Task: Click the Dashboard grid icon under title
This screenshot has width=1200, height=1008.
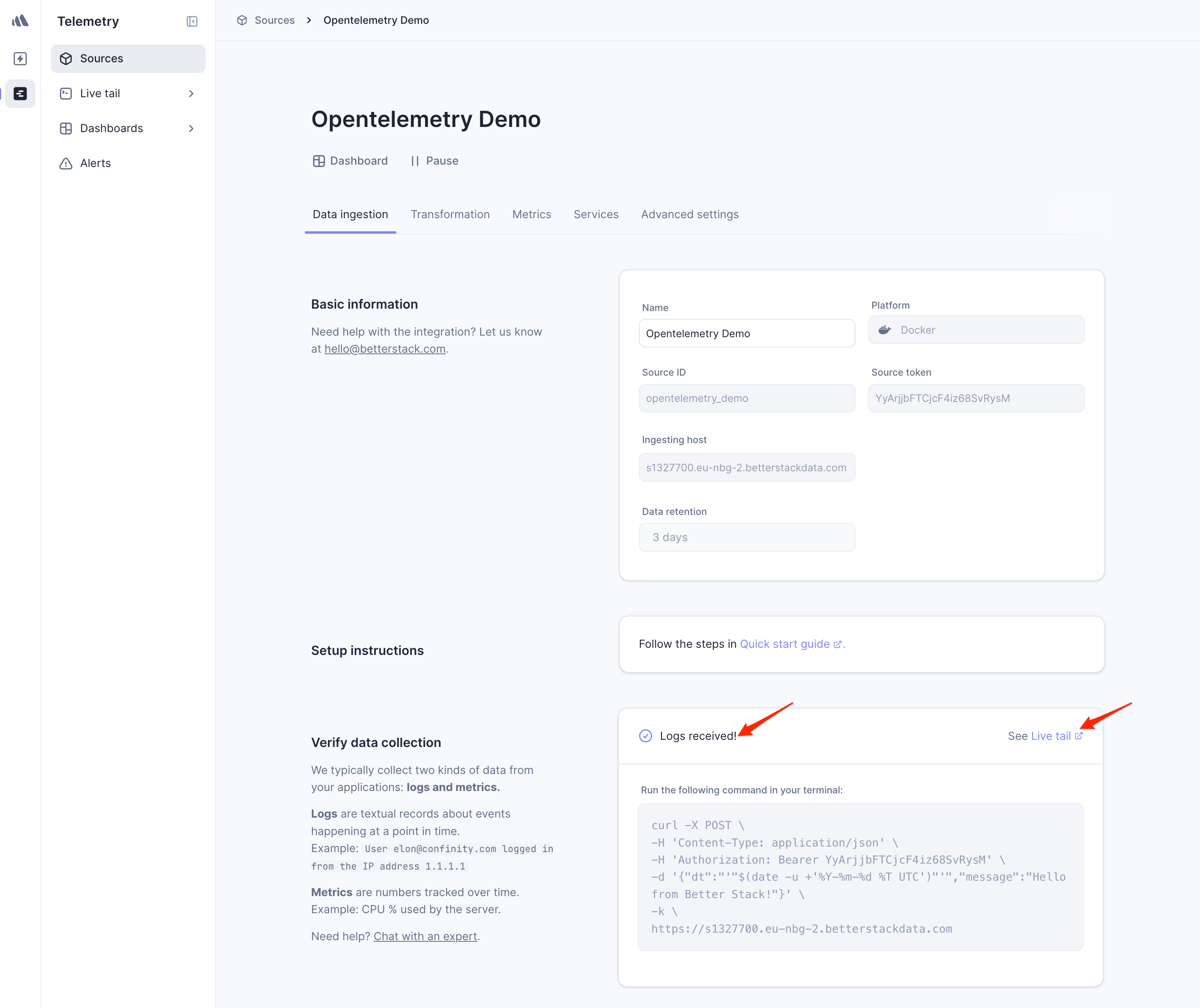Action: [318, 161]
